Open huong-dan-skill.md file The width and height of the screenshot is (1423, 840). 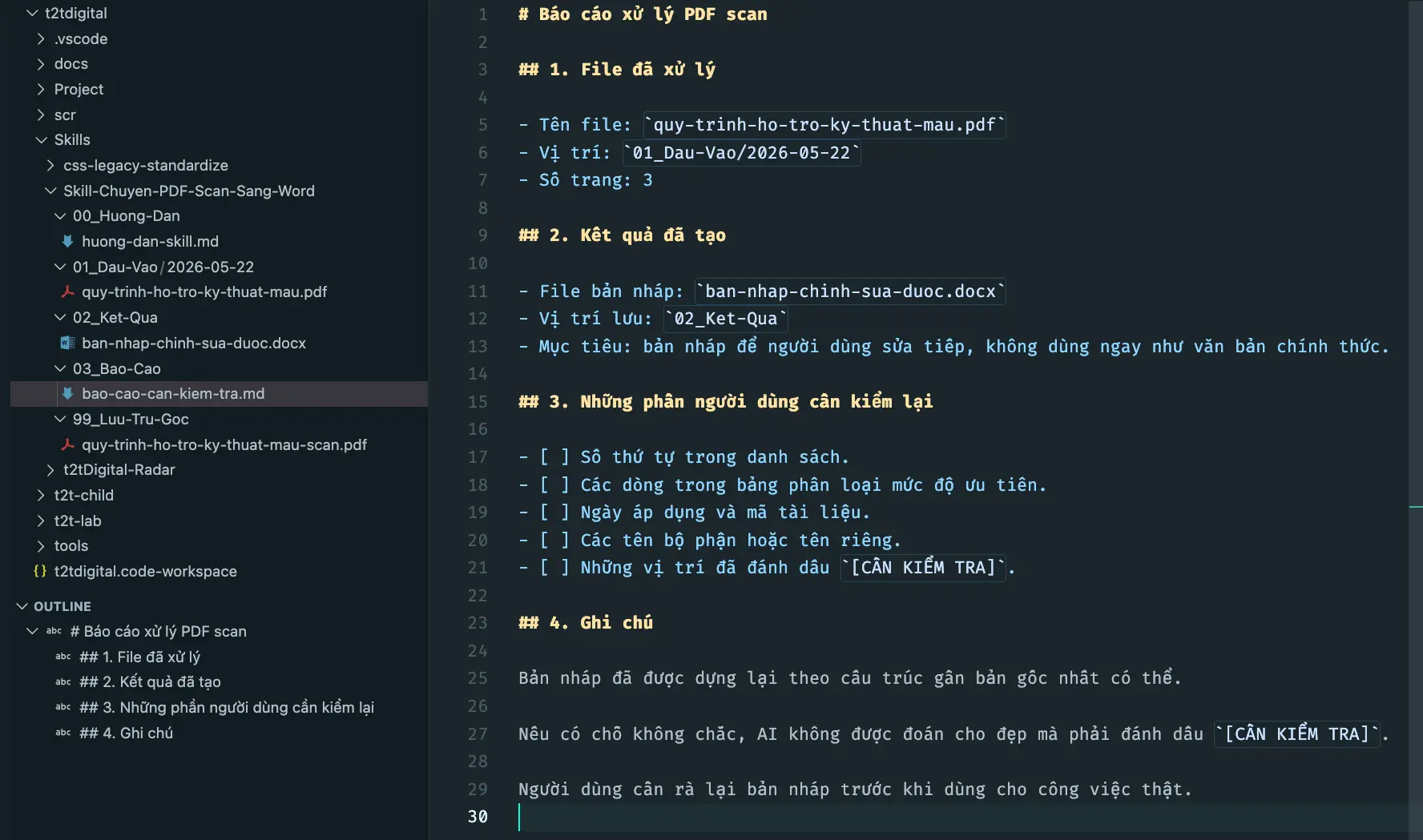point(150,241)
